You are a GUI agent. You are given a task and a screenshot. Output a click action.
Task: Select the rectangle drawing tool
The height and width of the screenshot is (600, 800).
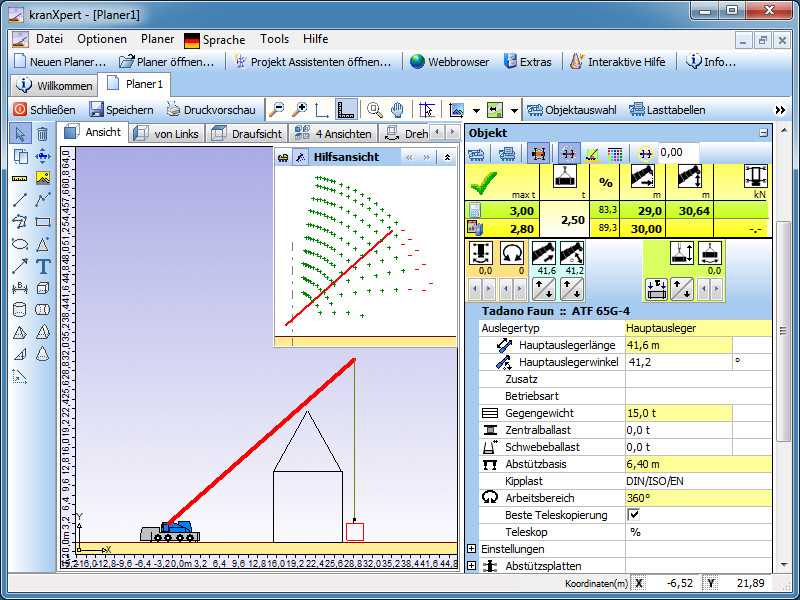pyautogui.click(x=43, y=222)
